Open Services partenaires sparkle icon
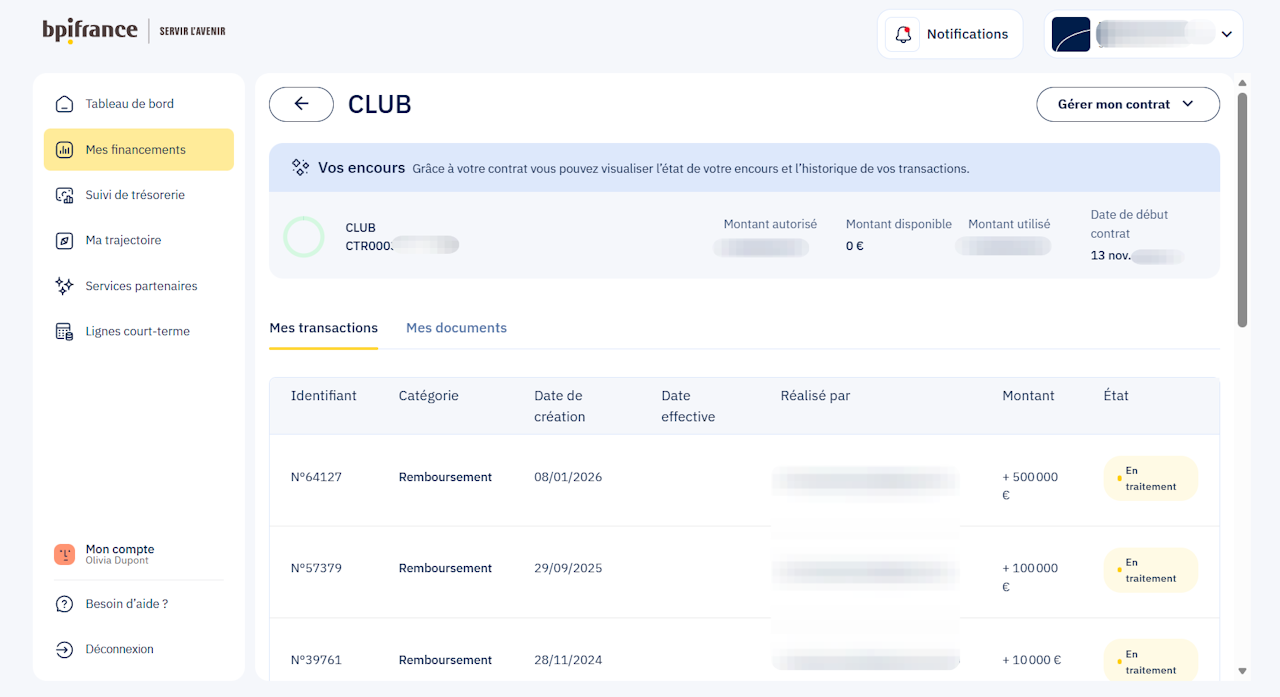Viewport: 1280px width, 697px height. (64, 286)
